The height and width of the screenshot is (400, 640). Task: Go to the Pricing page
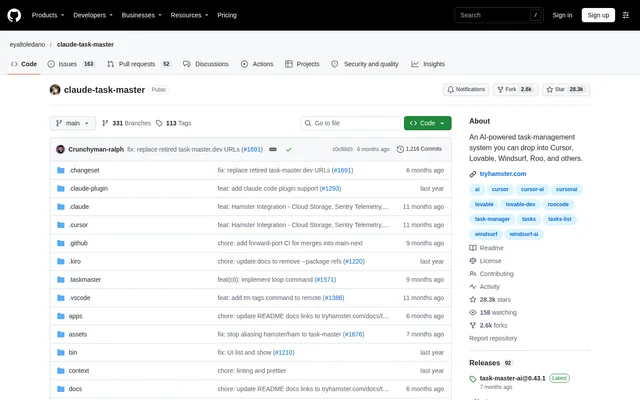click(x=227, y=15)
